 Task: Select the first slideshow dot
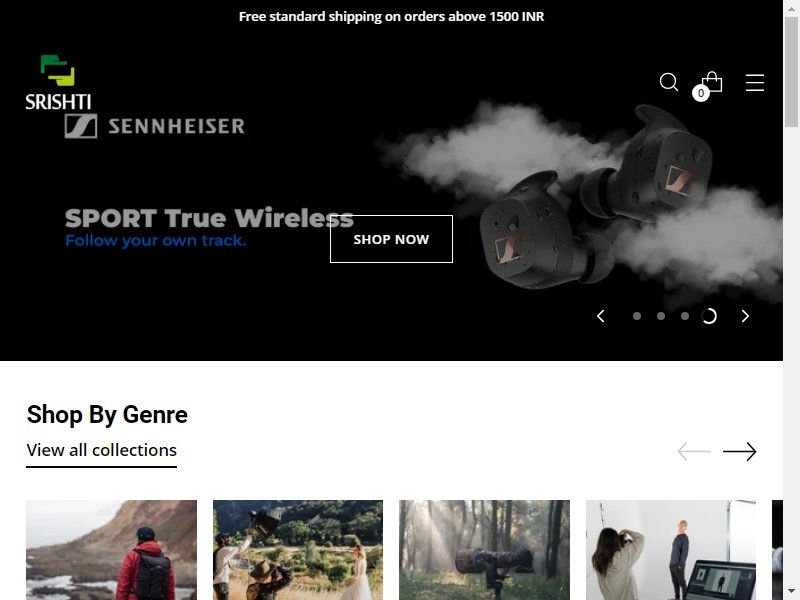pos(637,316)
